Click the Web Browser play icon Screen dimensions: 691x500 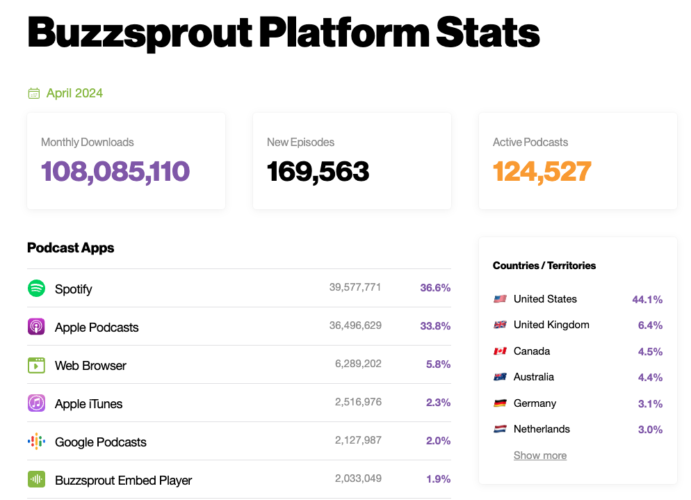tap(37, 365)
